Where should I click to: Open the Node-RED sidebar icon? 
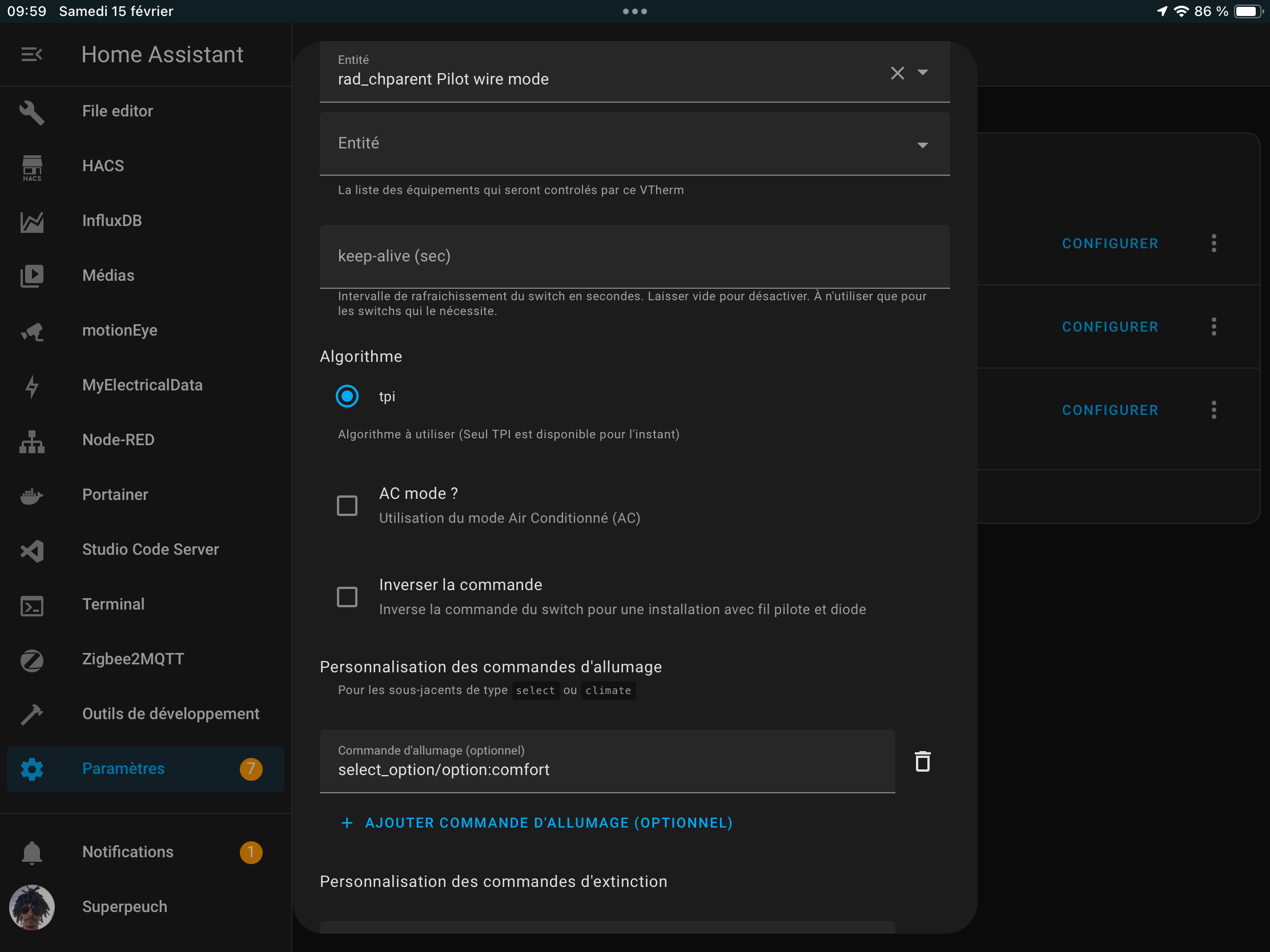32,441
